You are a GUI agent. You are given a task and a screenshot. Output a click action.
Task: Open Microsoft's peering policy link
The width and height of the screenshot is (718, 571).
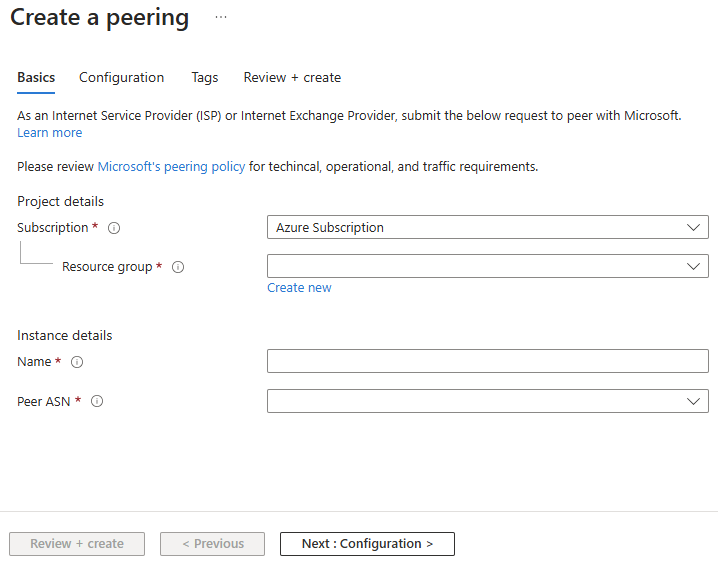pyautogui.click(x=171, y=167)
